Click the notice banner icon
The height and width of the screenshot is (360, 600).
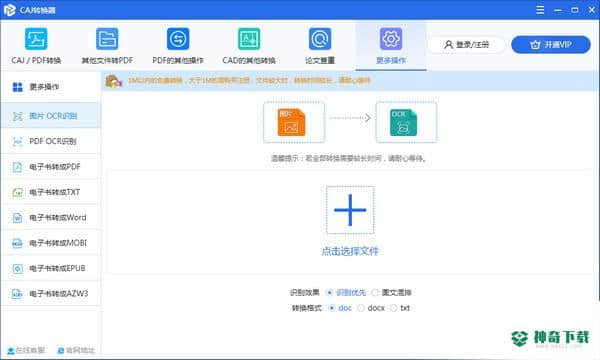tap(113, 81)
